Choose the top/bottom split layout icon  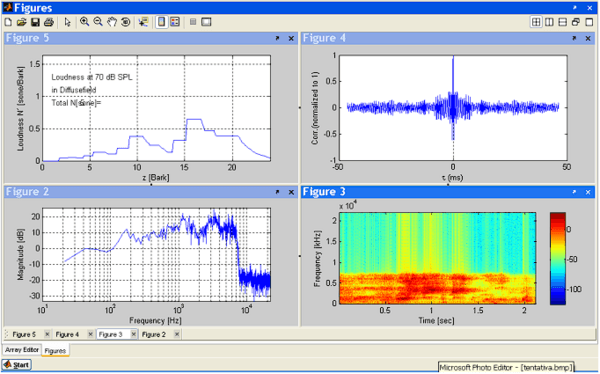pyautogui.click(x=562, y=22)
